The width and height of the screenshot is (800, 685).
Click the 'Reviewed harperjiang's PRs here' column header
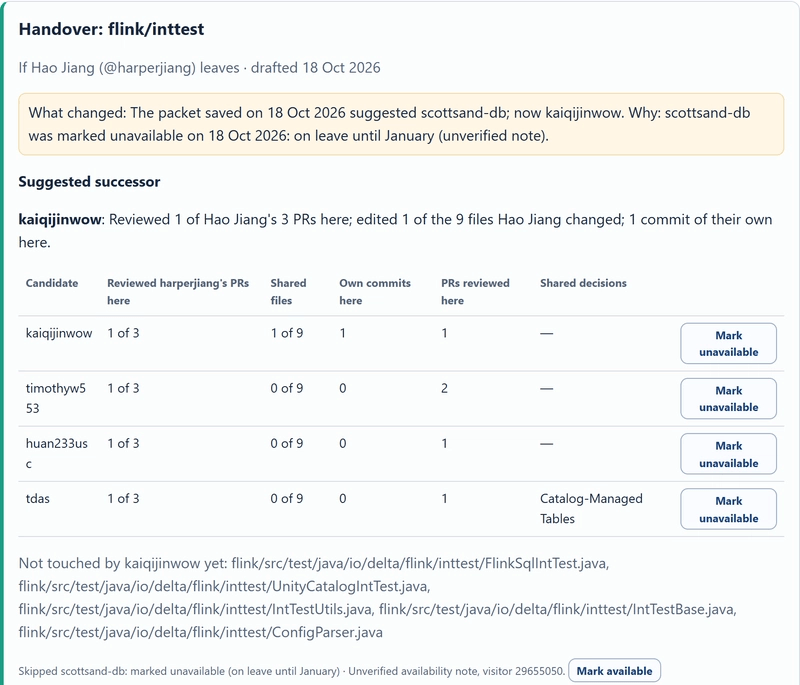[178, 292]
